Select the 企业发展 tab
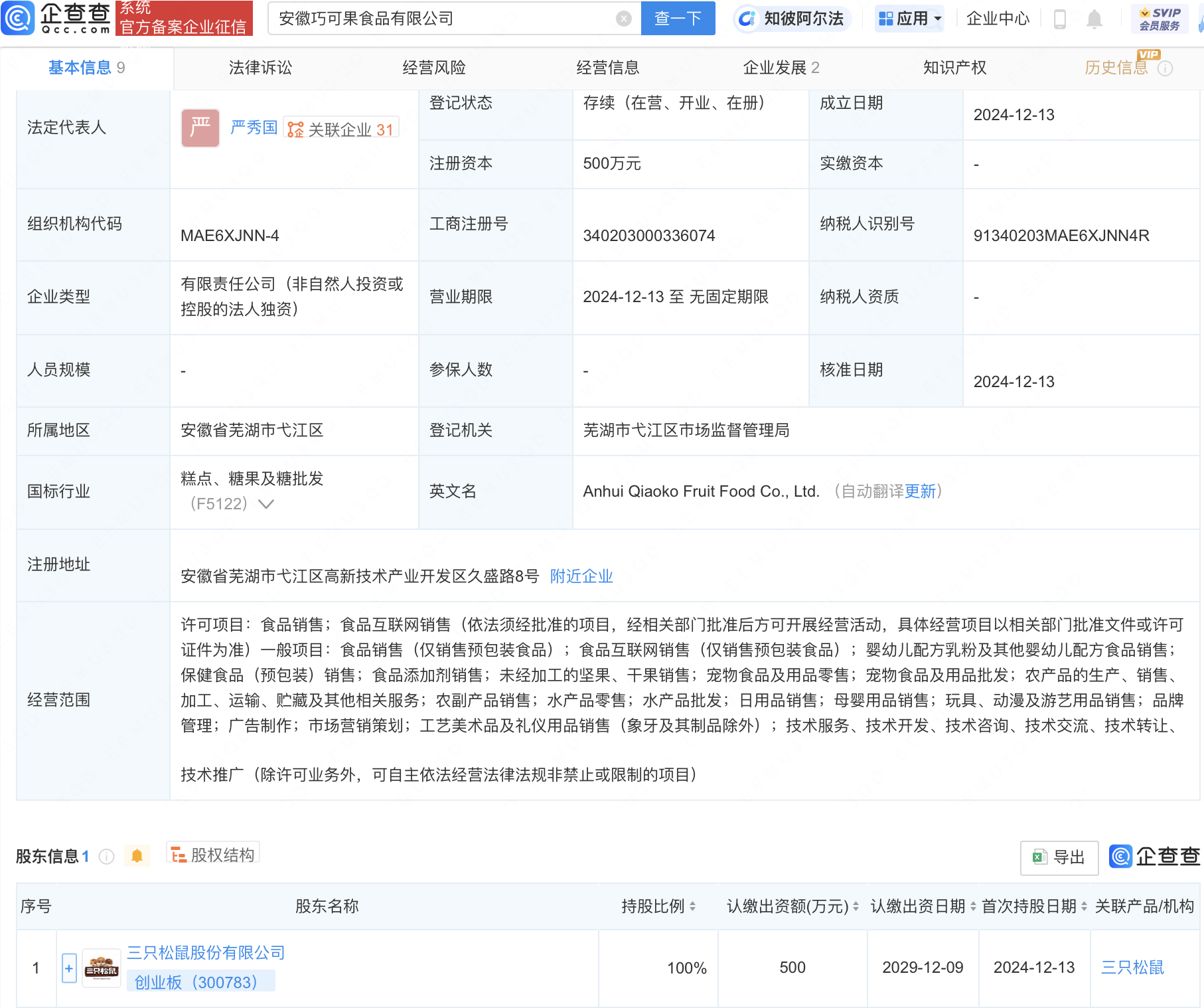This screenshot has width=1204, height=1008. [x=781, y=68]
